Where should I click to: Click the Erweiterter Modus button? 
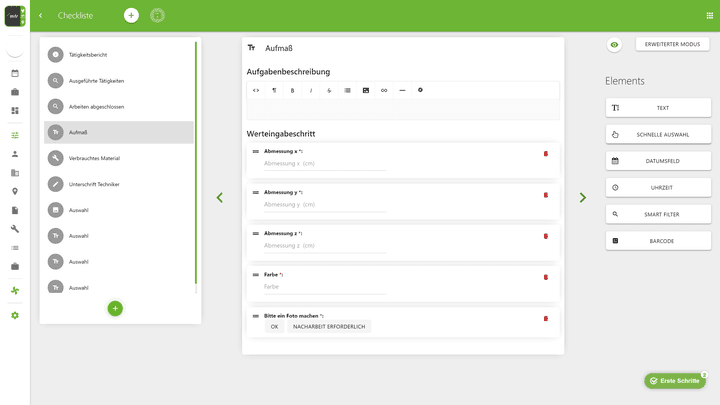pos(672,45)
